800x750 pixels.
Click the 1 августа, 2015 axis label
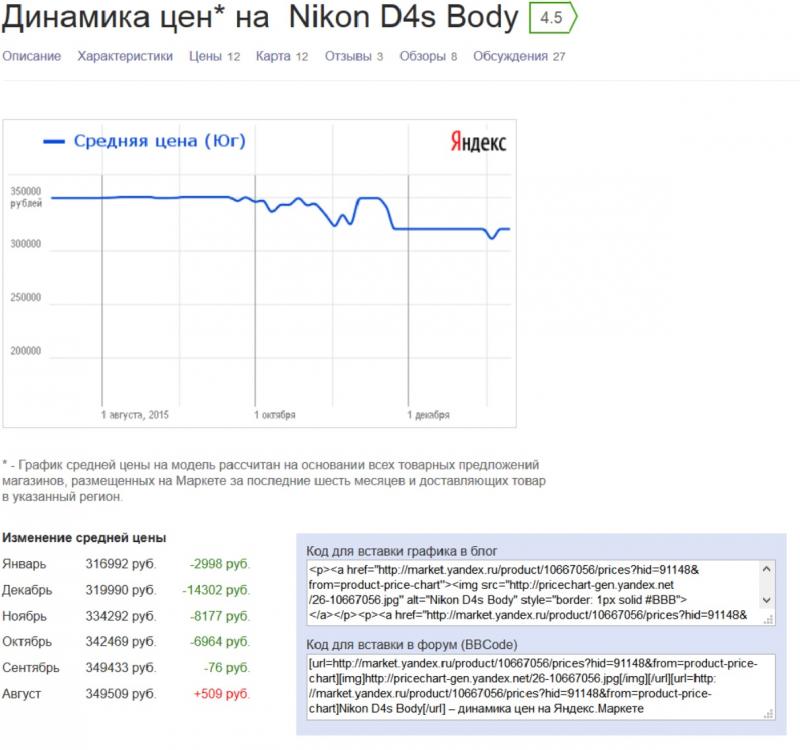click(x=135, y=415)
